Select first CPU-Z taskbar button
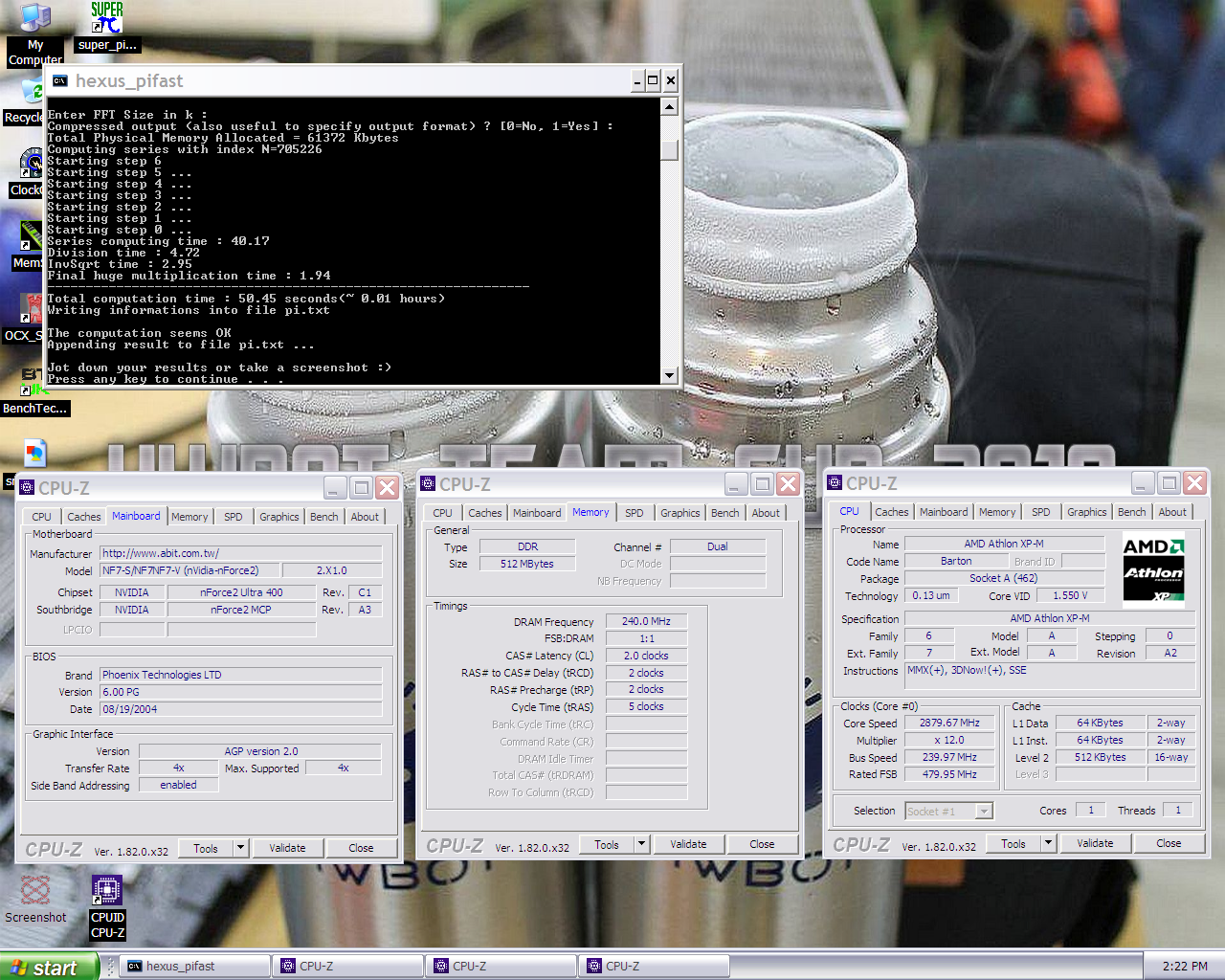Viewport: 1225px width, 980px height. pyautogui.click(x=349, y=967)
